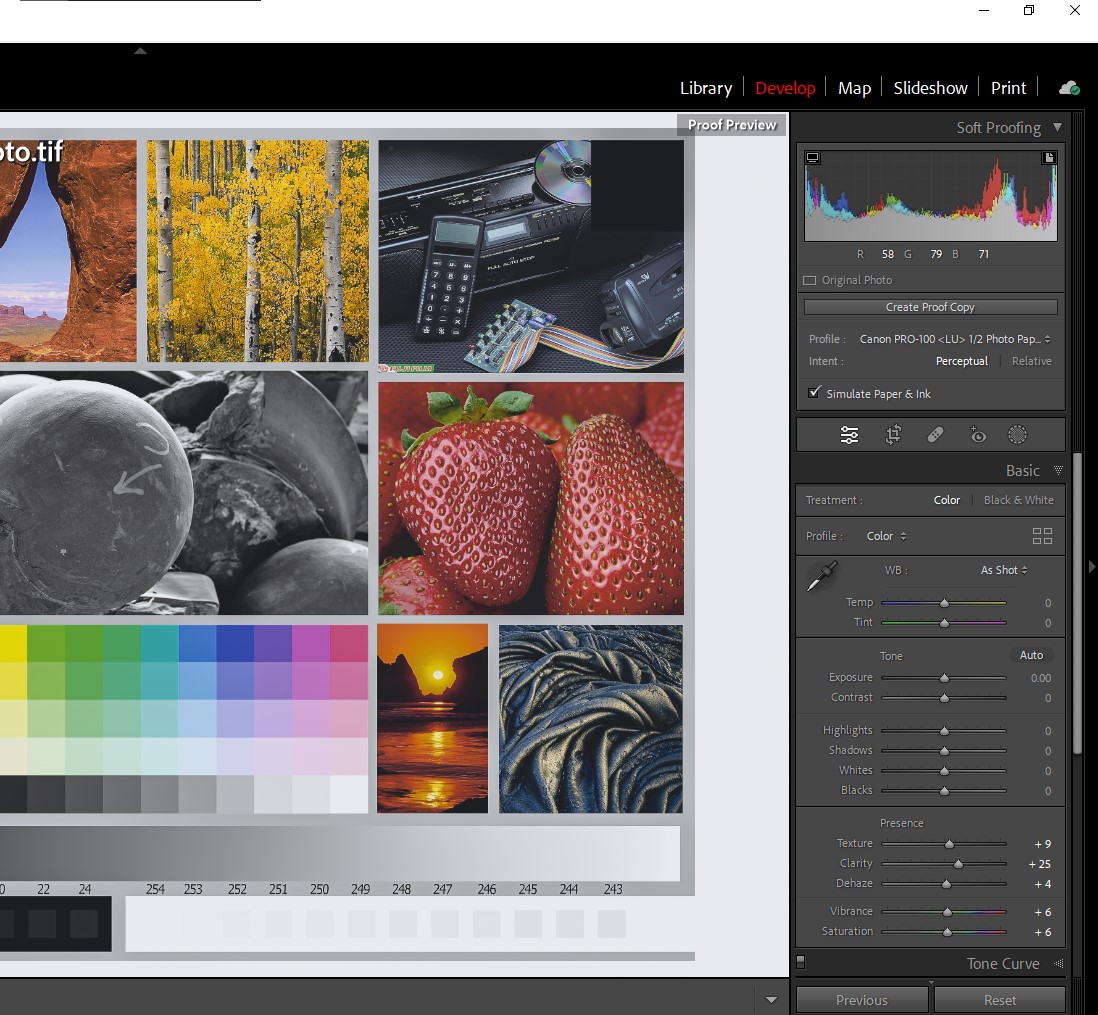Enable the Original Photo comparison
The image size is (1098, 1015).
coord(810,280)
